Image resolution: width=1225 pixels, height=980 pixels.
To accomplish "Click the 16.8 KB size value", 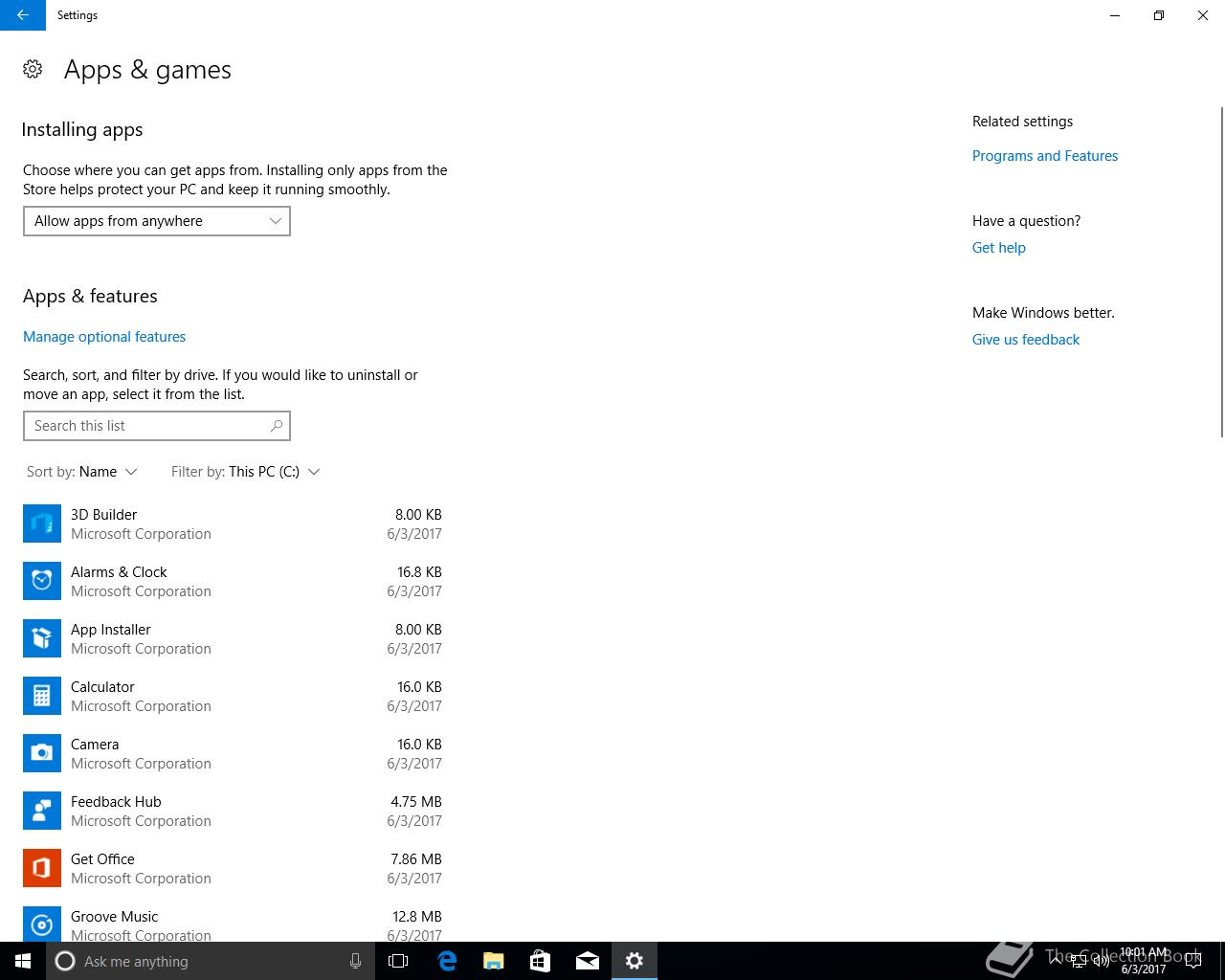I will click(419, 572).
